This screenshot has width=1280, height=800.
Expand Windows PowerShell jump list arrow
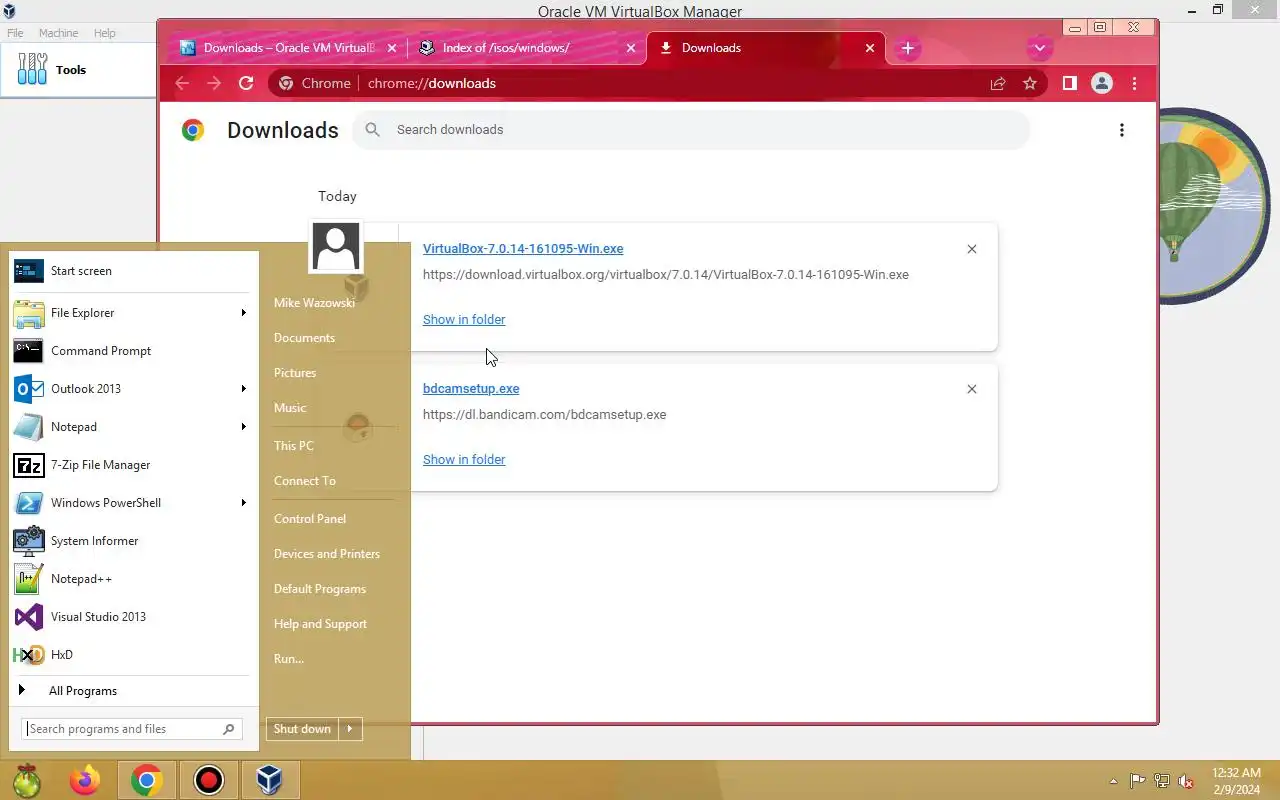(x=243, y=503)
